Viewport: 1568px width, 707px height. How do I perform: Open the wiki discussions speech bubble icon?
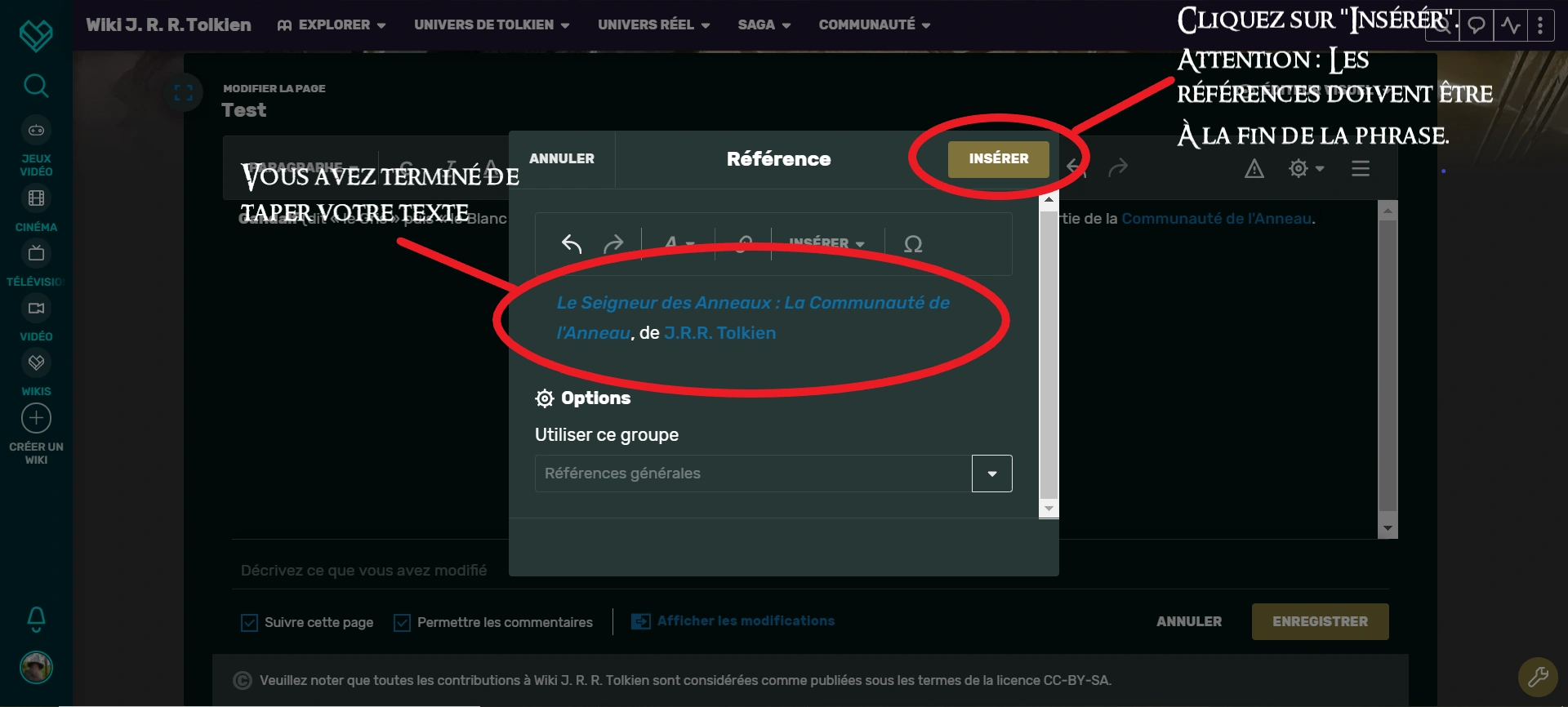tap(1477, 25)
